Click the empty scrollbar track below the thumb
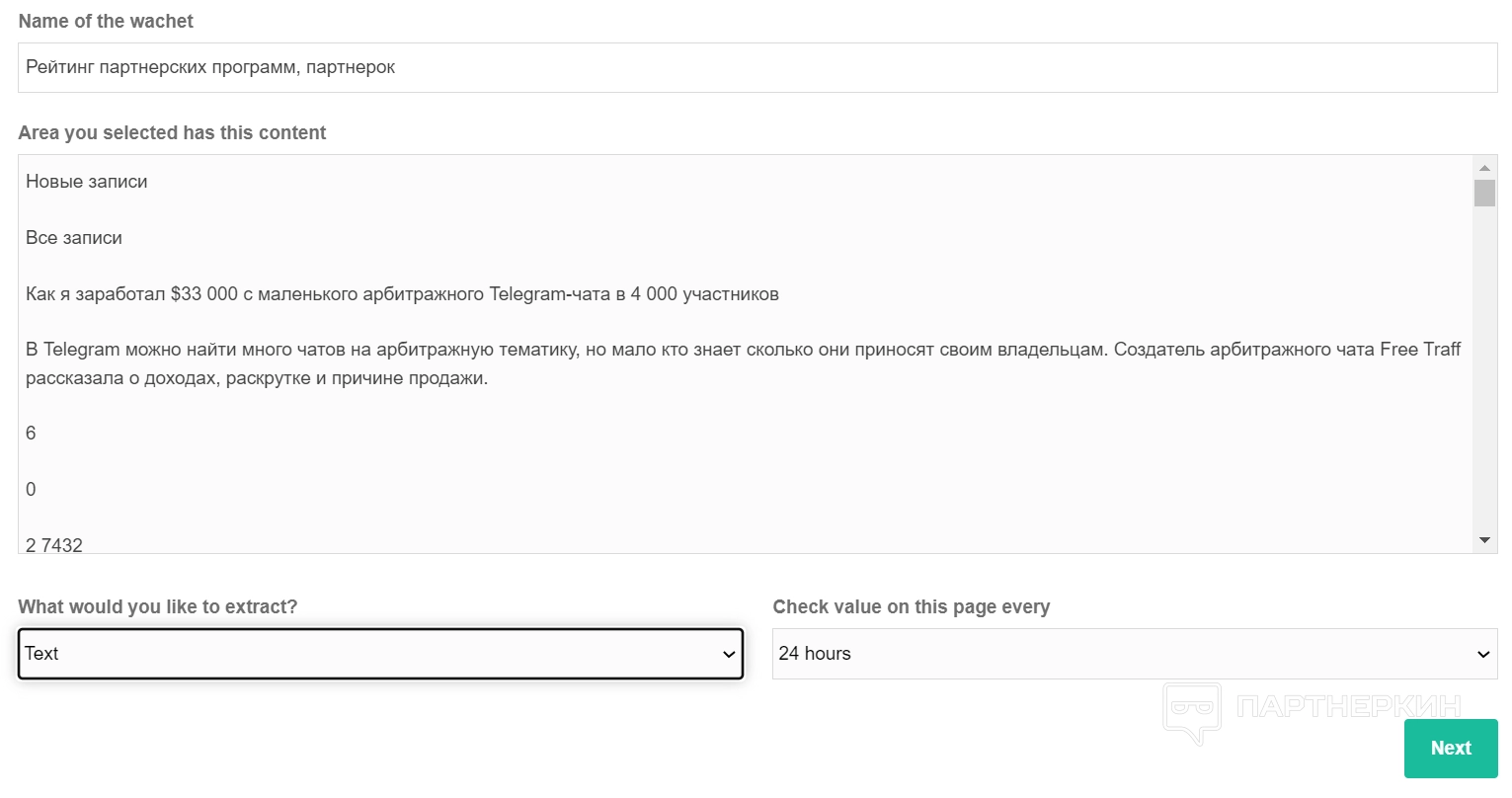Image resolution: width=1512 pixels, height=798 pixels. 1484,375
